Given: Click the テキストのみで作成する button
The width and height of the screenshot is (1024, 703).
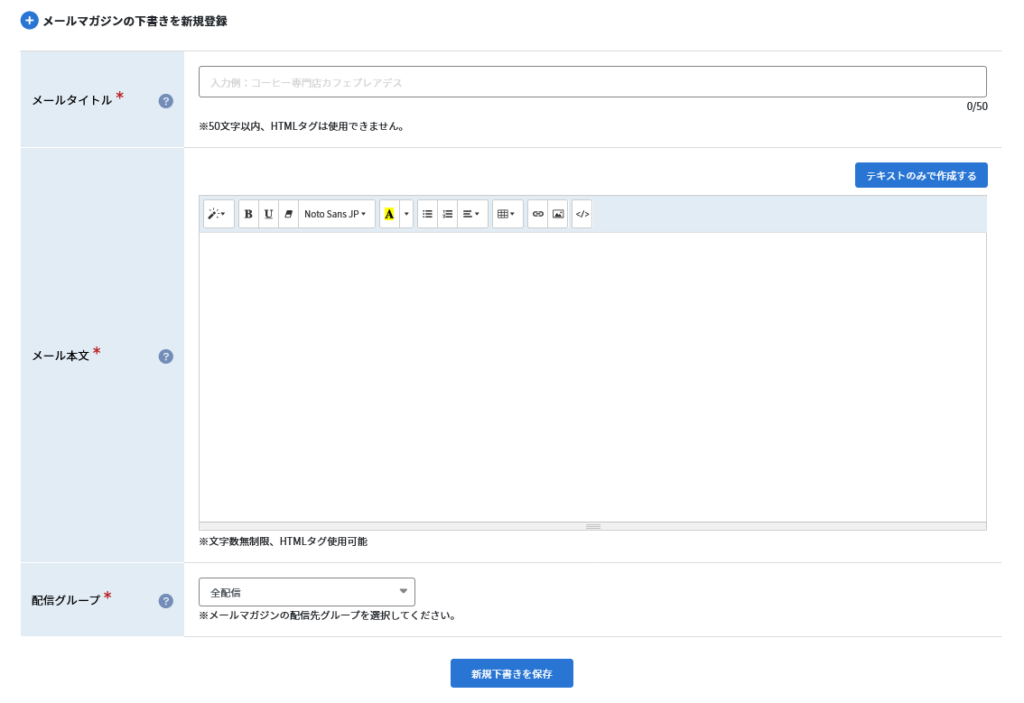Looking at the screenshot, I should point(921,175).
